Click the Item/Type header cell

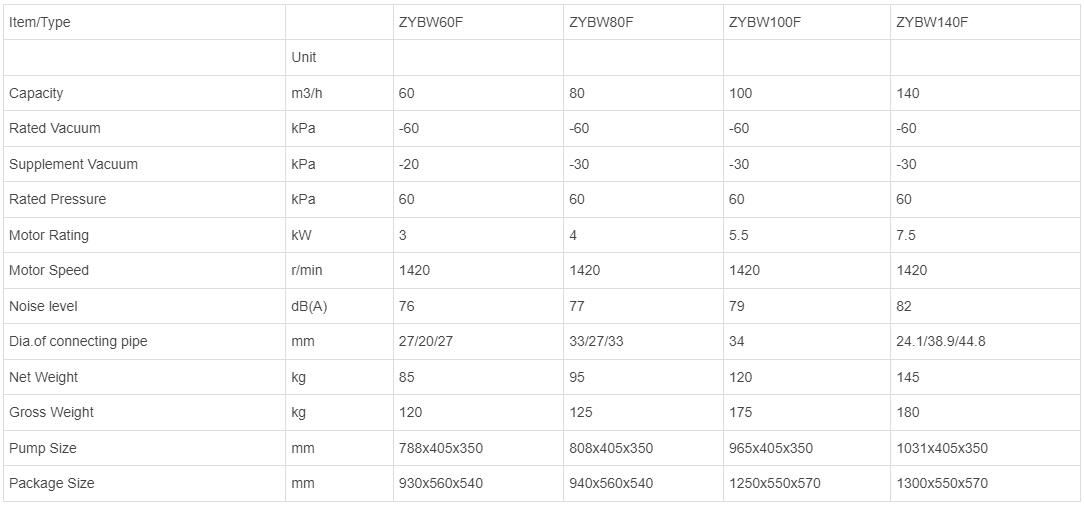coord(40,22)
